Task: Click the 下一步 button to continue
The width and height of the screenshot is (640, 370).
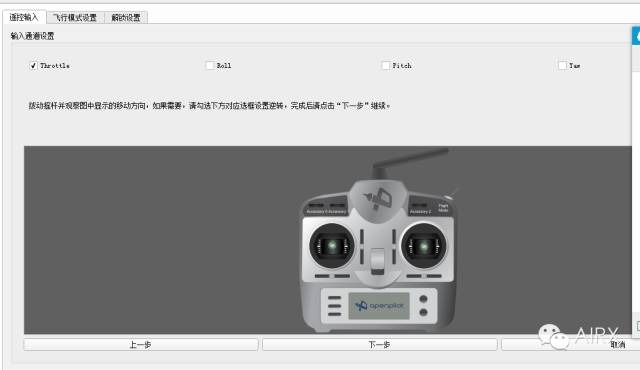Action: coord(380,345)
